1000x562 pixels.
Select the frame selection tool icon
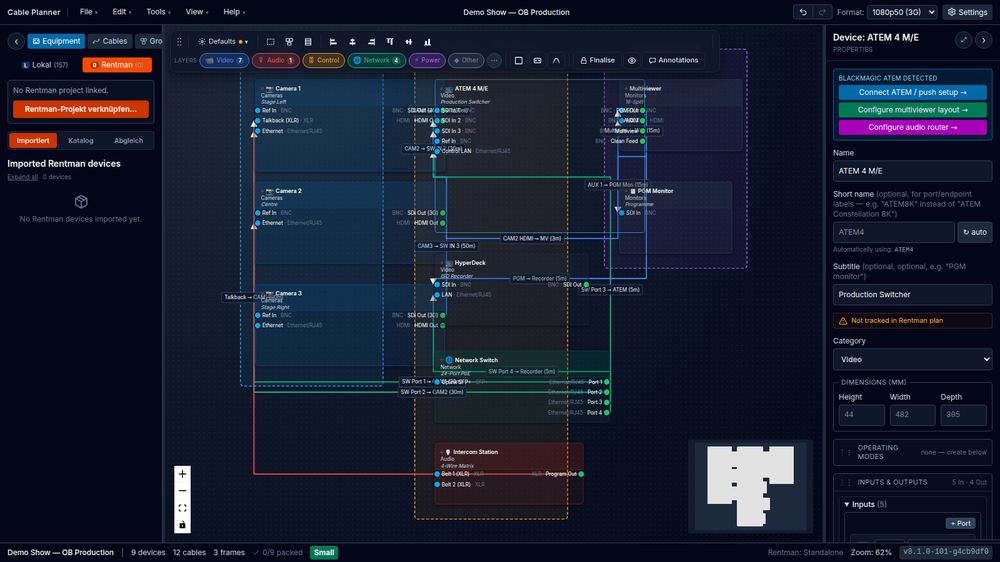pos(270,41)
